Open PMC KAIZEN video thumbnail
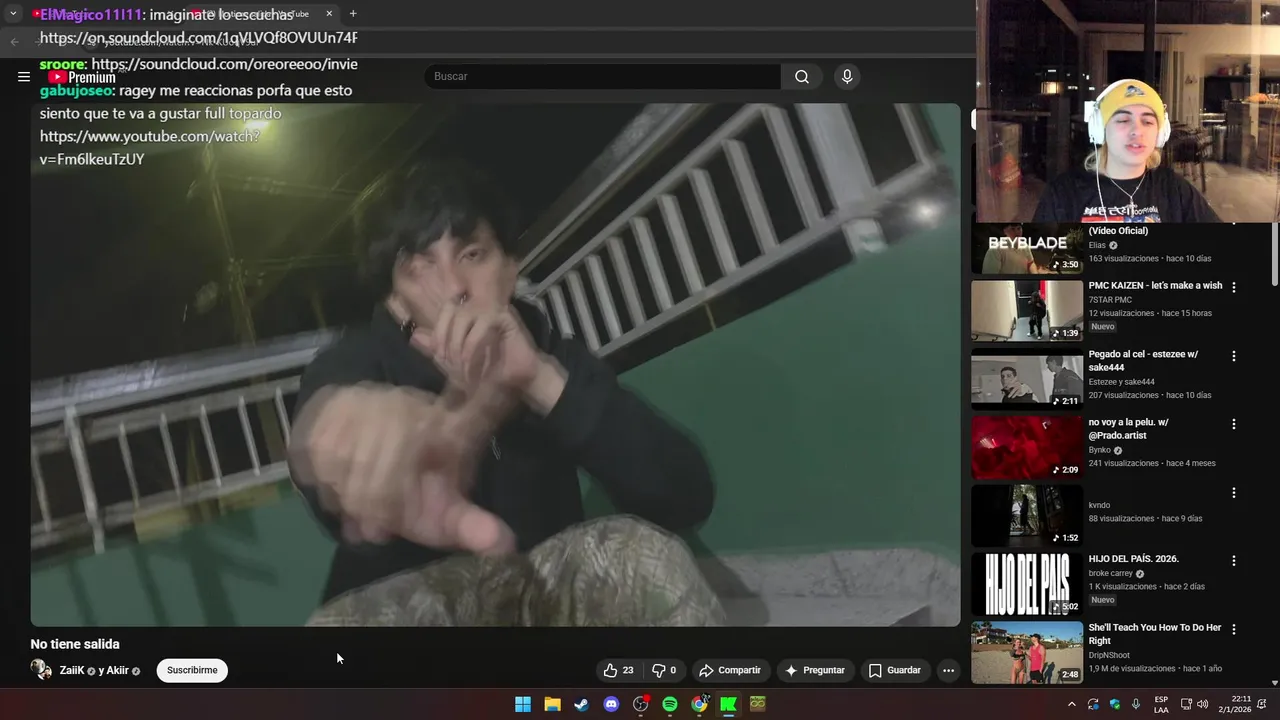 [1027, 310]
